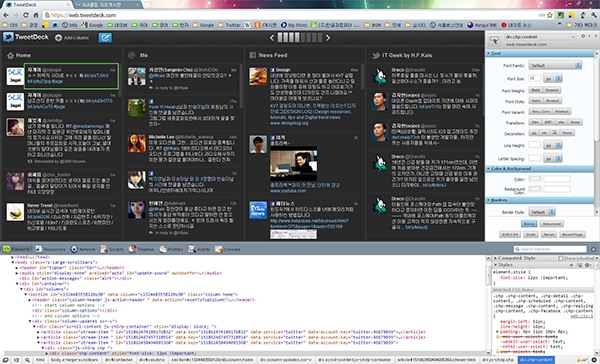Click the browser back arrow
The image size is (600, 364).
(6, 15)
